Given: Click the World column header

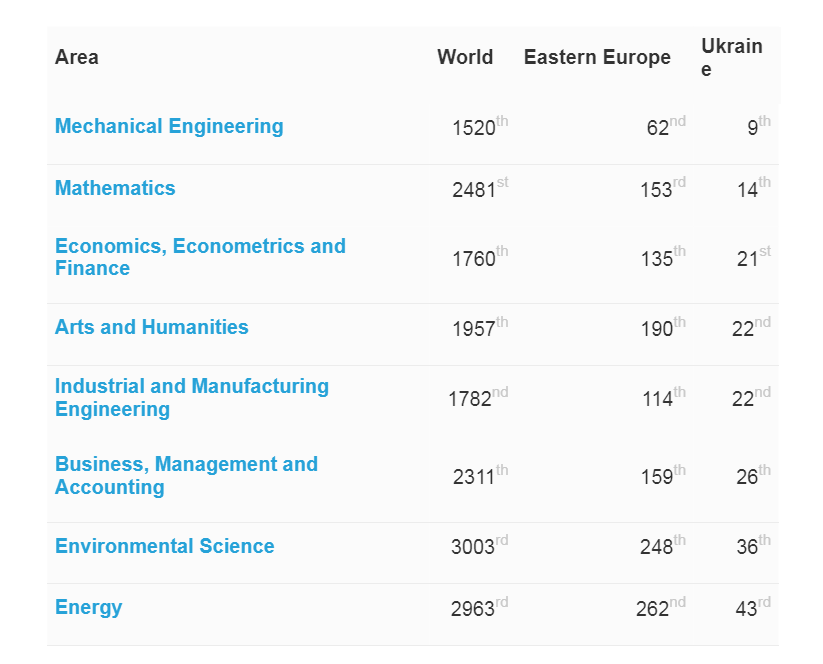Looking at the screenshot, I should coord(465,58).
